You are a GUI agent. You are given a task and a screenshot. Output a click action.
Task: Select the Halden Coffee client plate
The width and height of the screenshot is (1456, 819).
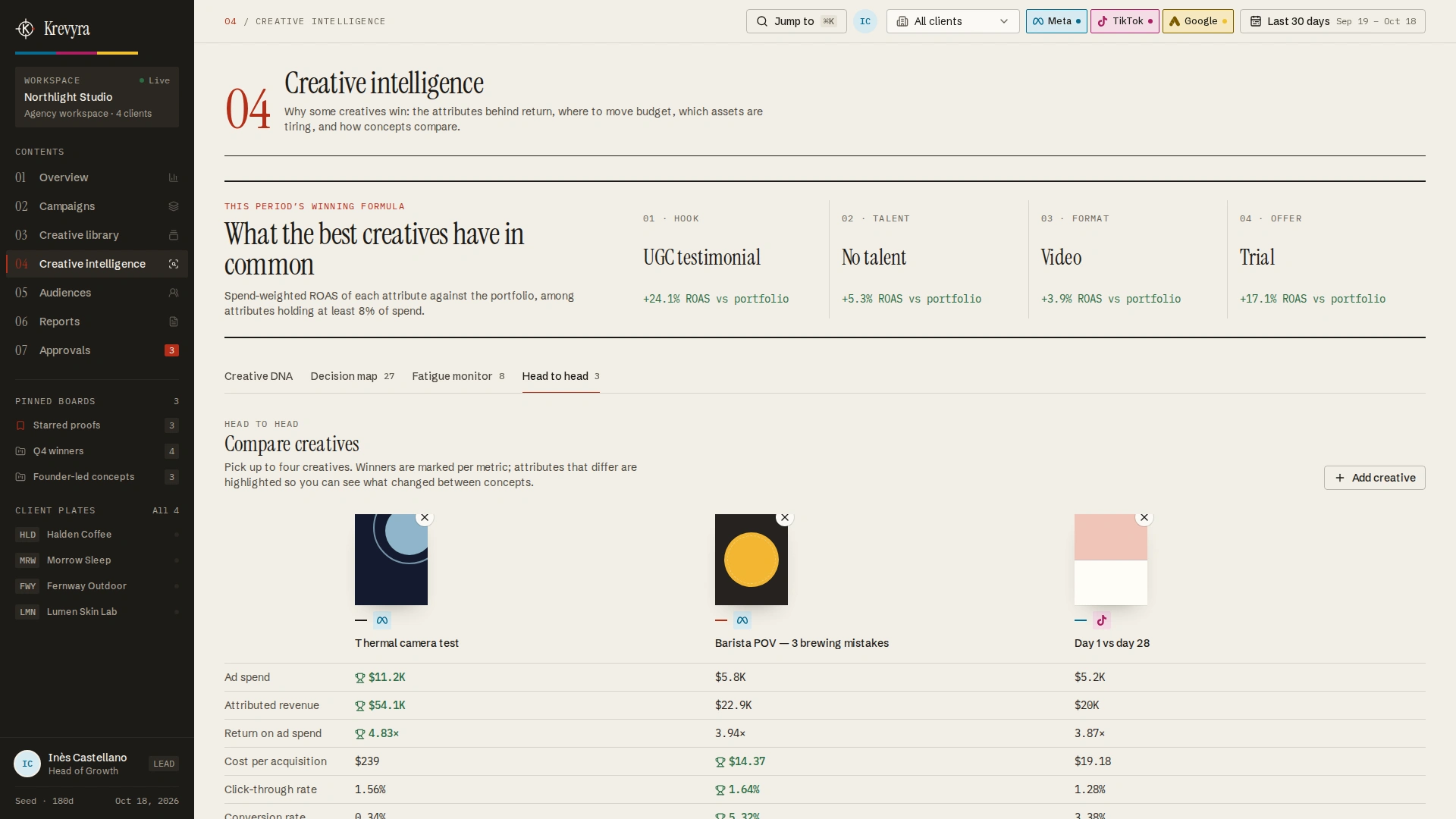coord(97,535)
